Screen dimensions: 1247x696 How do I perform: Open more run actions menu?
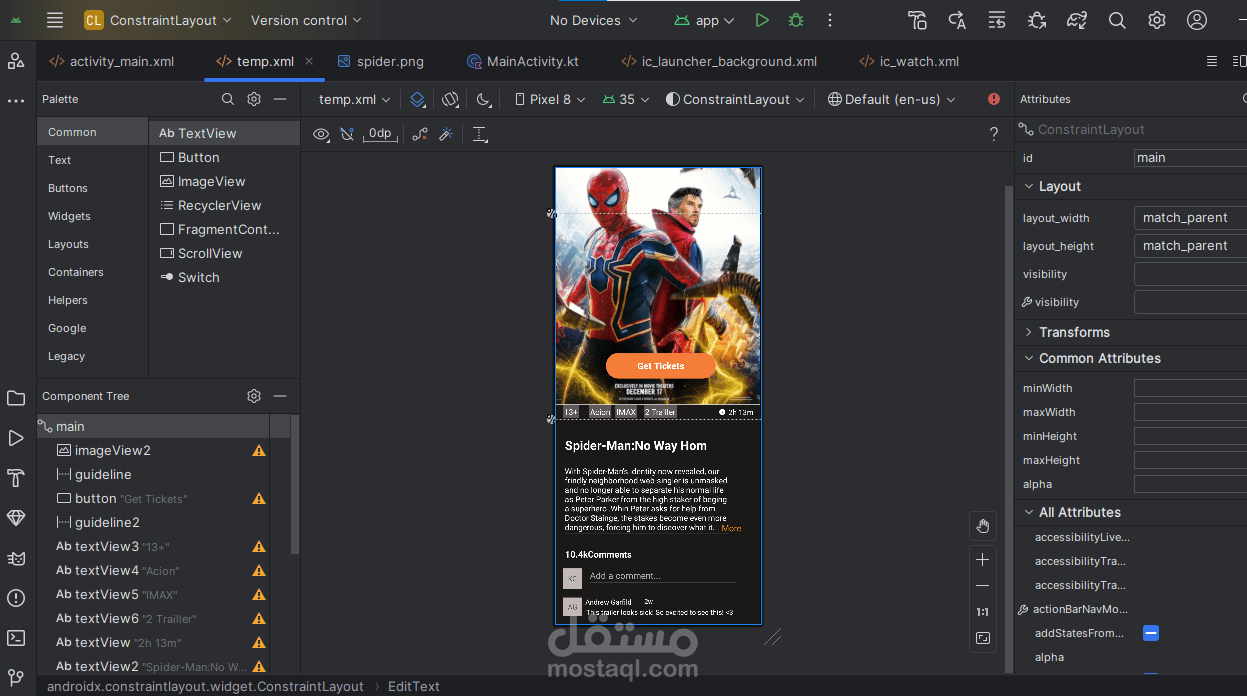pos(830,20)
